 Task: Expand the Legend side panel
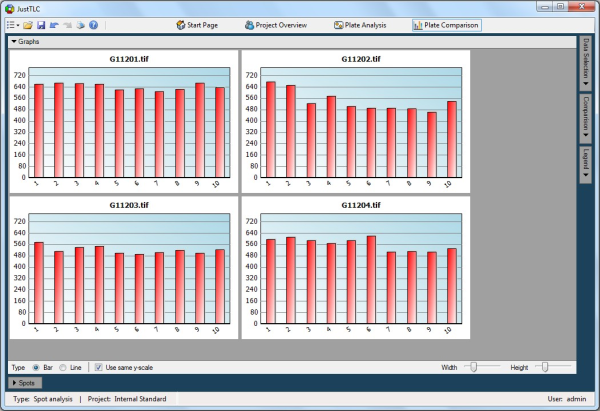point(585,164)
